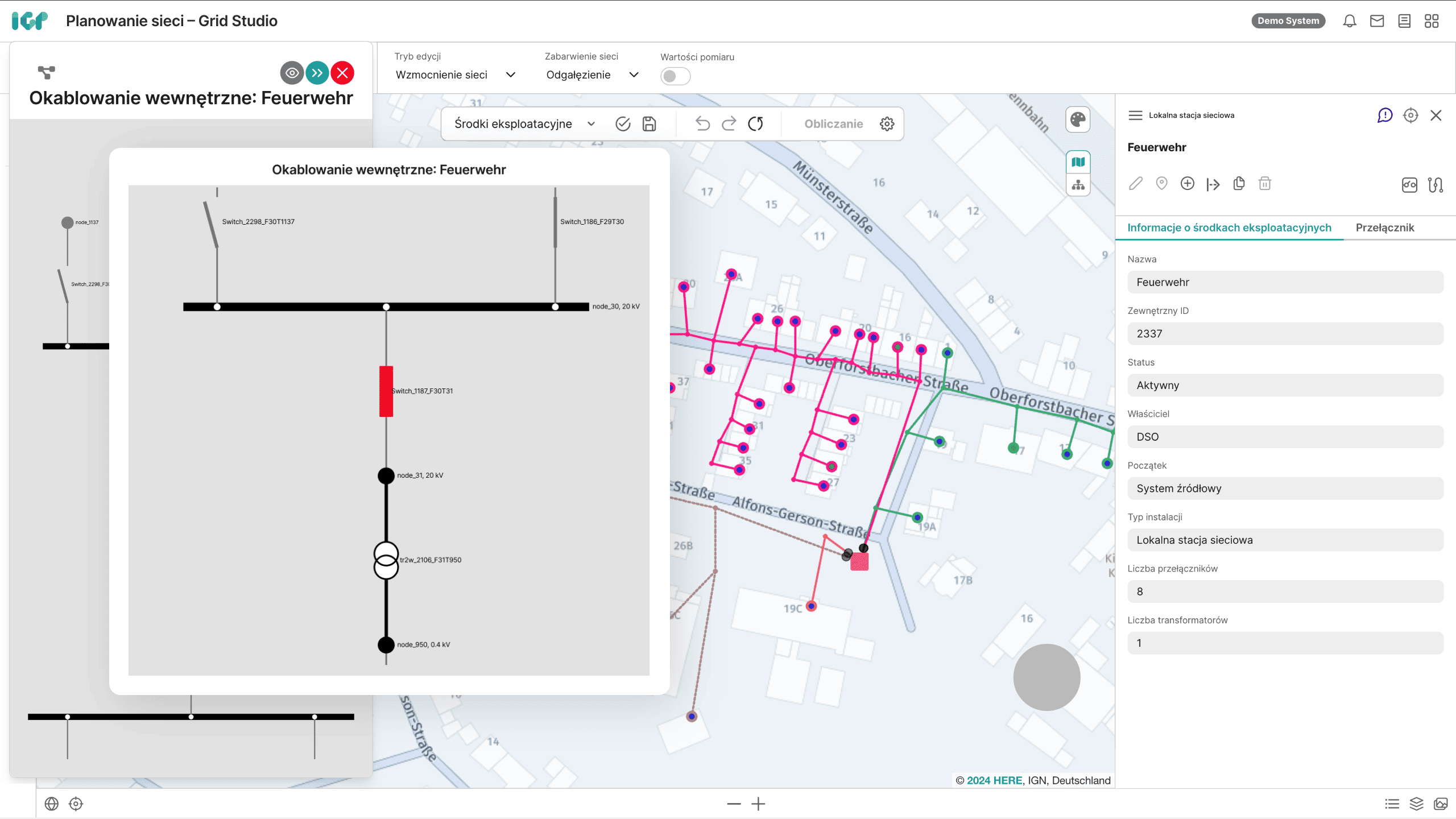Click the Obliczanie button
Viewport: 1456px width, 819px height.
[x=833, y=124]
